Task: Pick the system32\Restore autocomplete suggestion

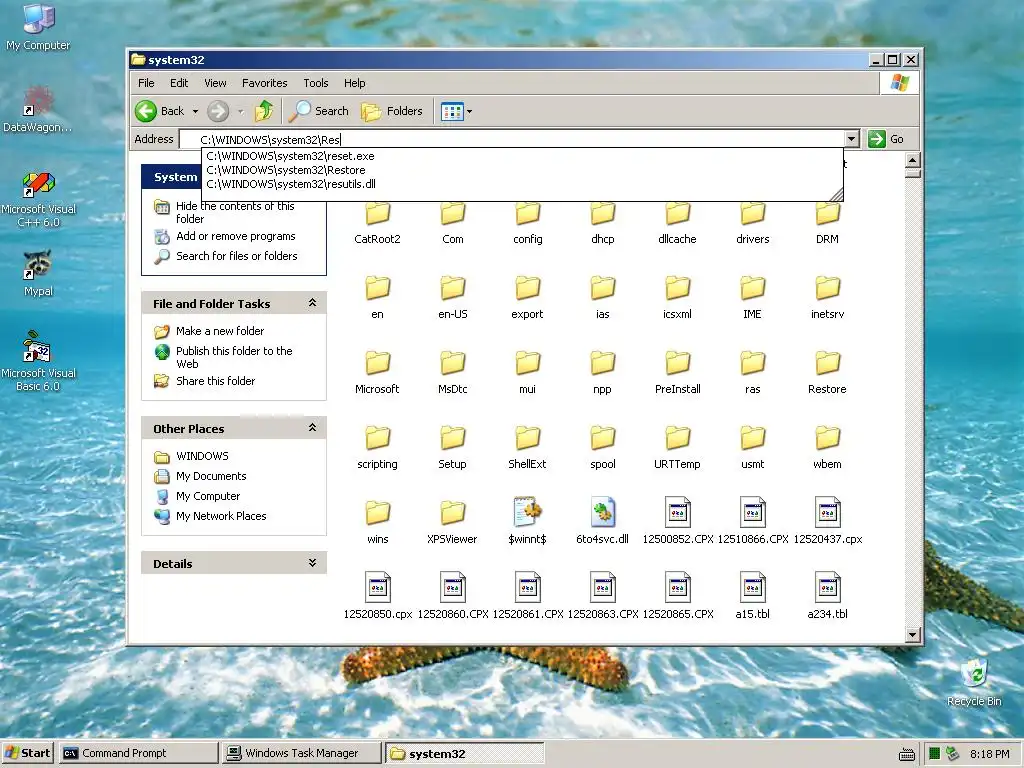Action: [522, 170]
